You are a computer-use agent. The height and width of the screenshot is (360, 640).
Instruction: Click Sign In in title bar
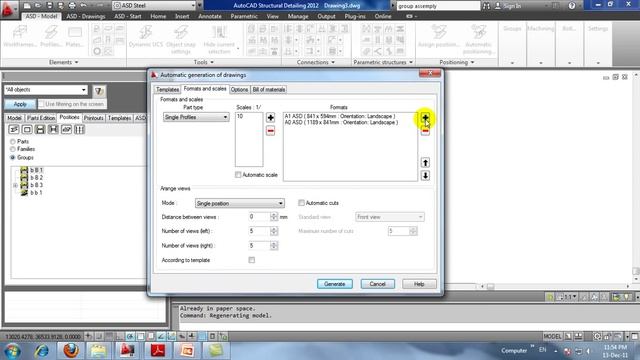[x=508, y=6]
